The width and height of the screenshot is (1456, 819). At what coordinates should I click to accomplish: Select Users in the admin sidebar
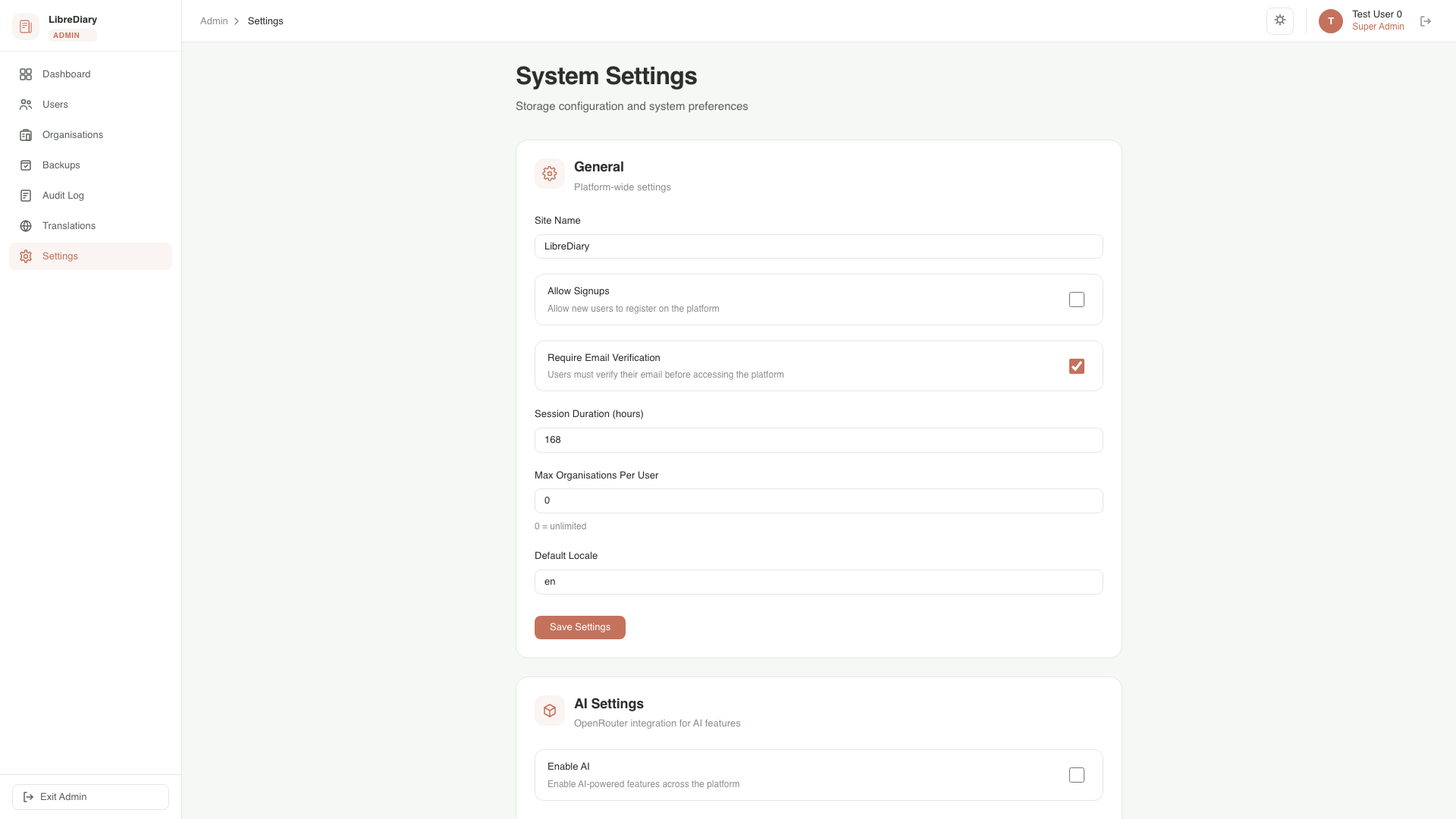[55, 104]
